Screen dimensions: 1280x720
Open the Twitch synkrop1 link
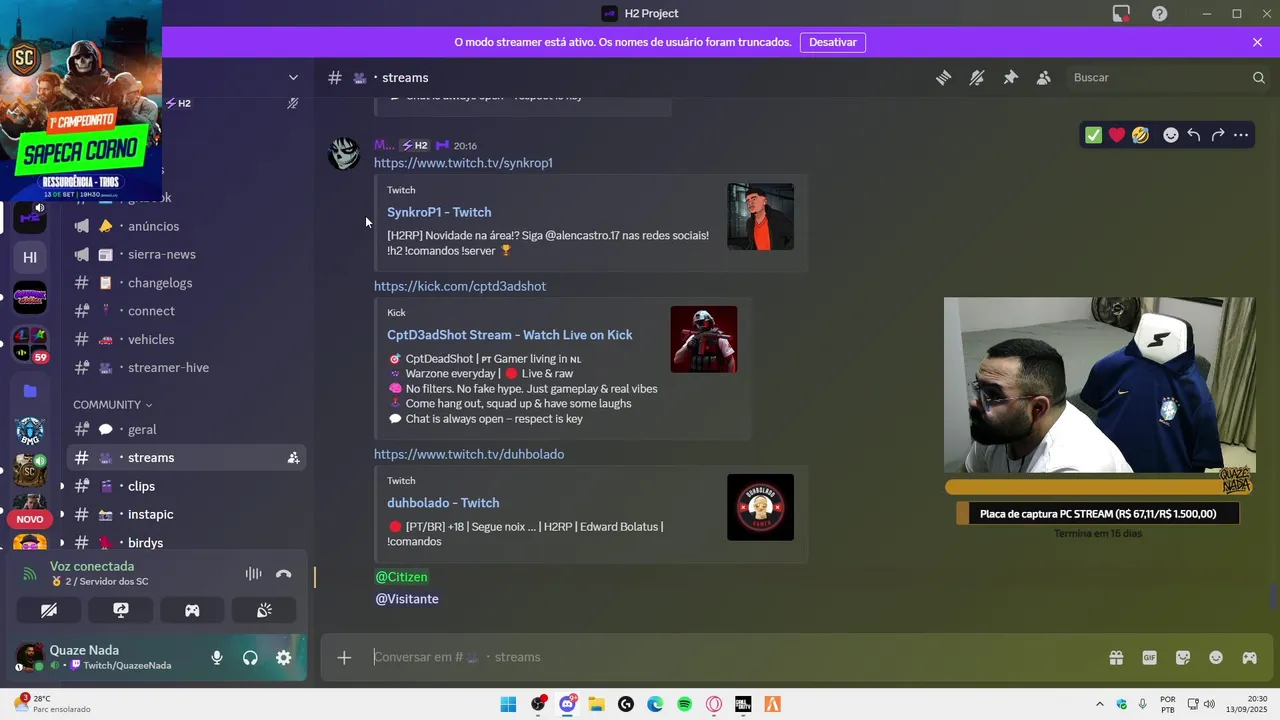pos(463,163)
